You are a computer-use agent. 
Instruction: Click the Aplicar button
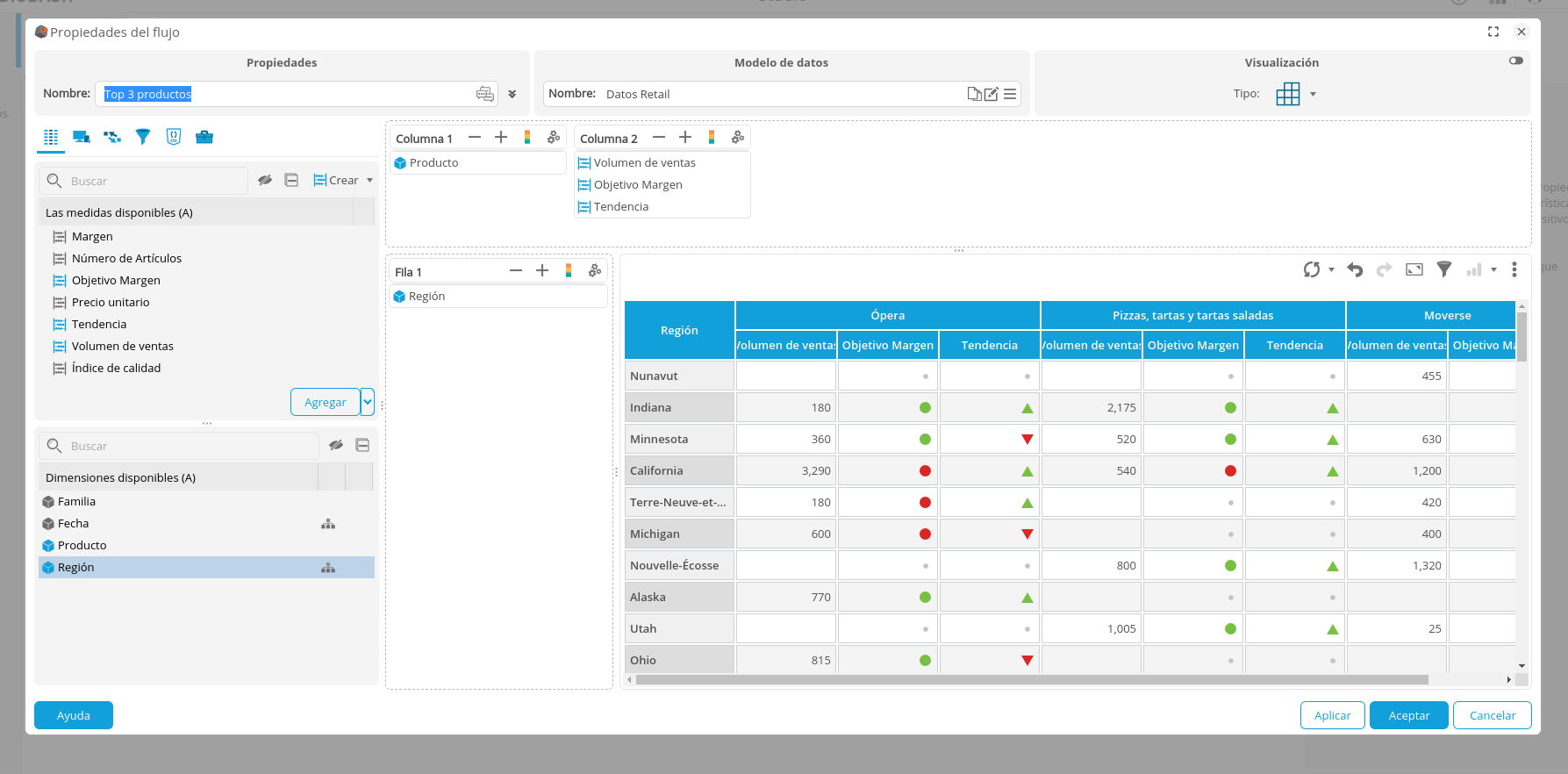1332,715
